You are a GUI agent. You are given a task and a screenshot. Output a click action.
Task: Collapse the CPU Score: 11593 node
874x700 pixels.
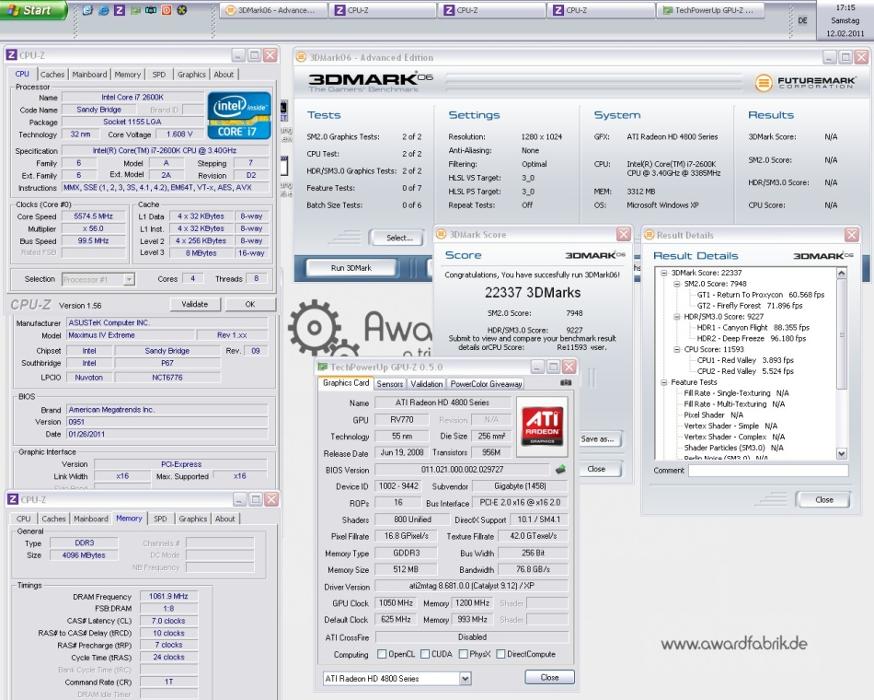point(677,349)
